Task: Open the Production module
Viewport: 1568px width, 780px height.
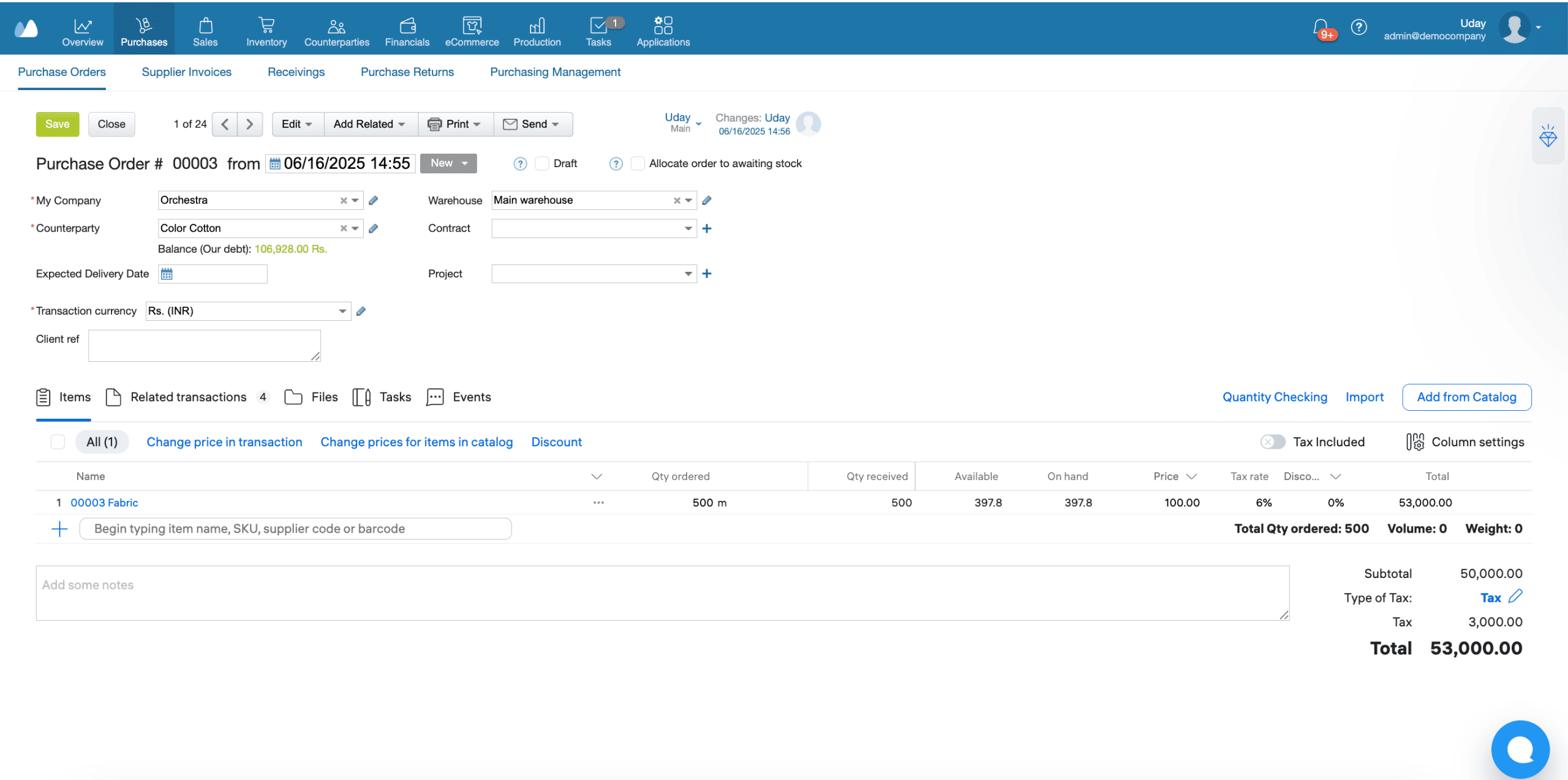Action: coord(537,31)
